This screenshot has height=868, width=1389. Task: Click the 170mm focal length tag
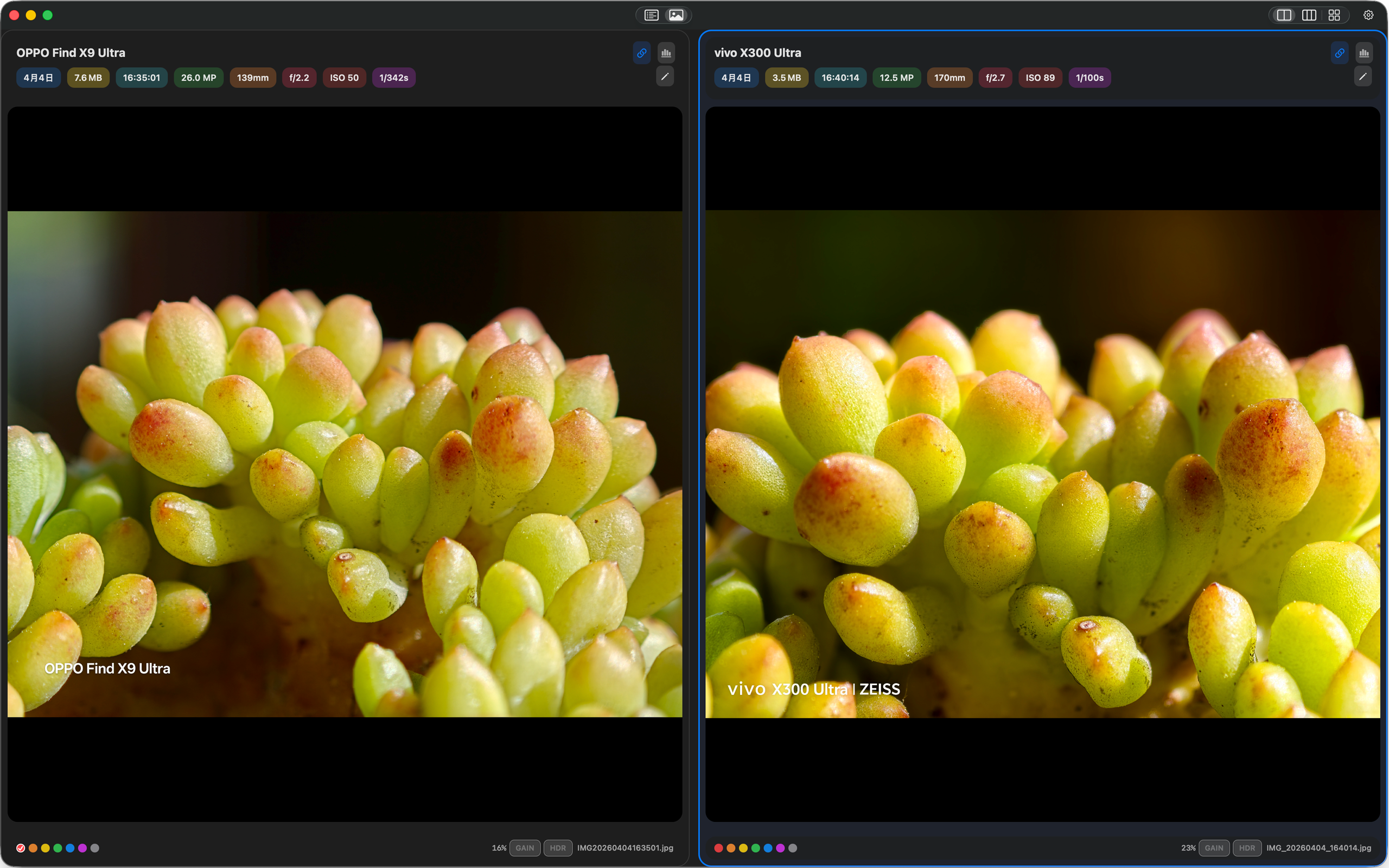(950, 78)
